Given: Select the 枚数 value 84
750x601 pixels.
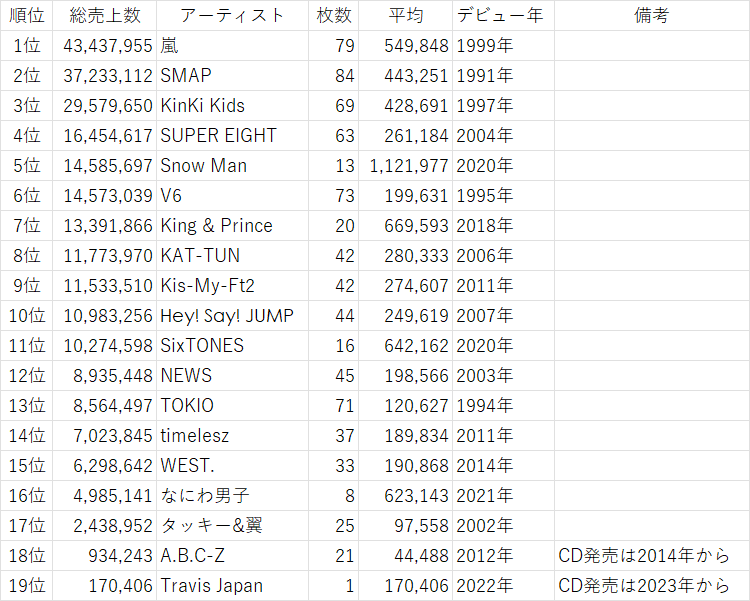Looking at the screenshot, I should point(333,76).
